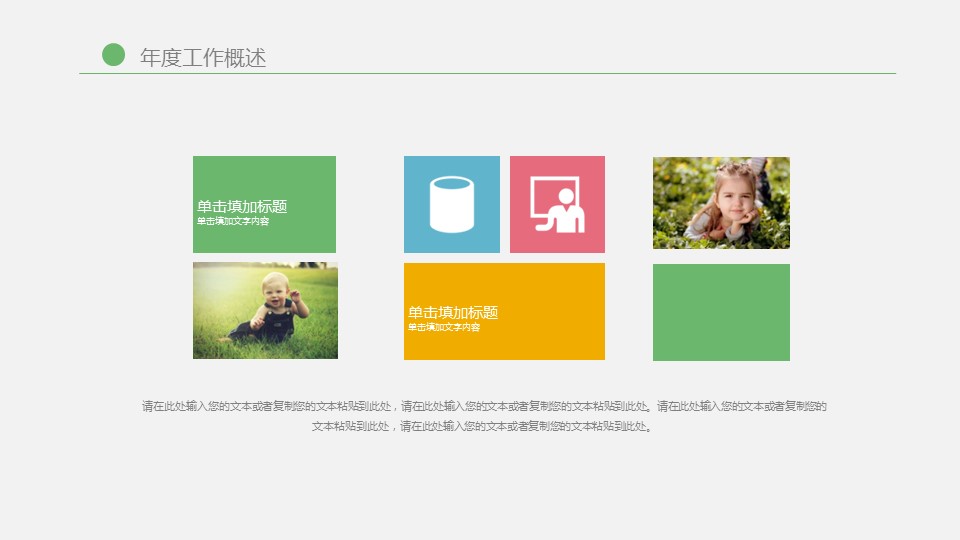Select the slide title 年度工作概述
The image size is (960, 540).
click(203, 58)
